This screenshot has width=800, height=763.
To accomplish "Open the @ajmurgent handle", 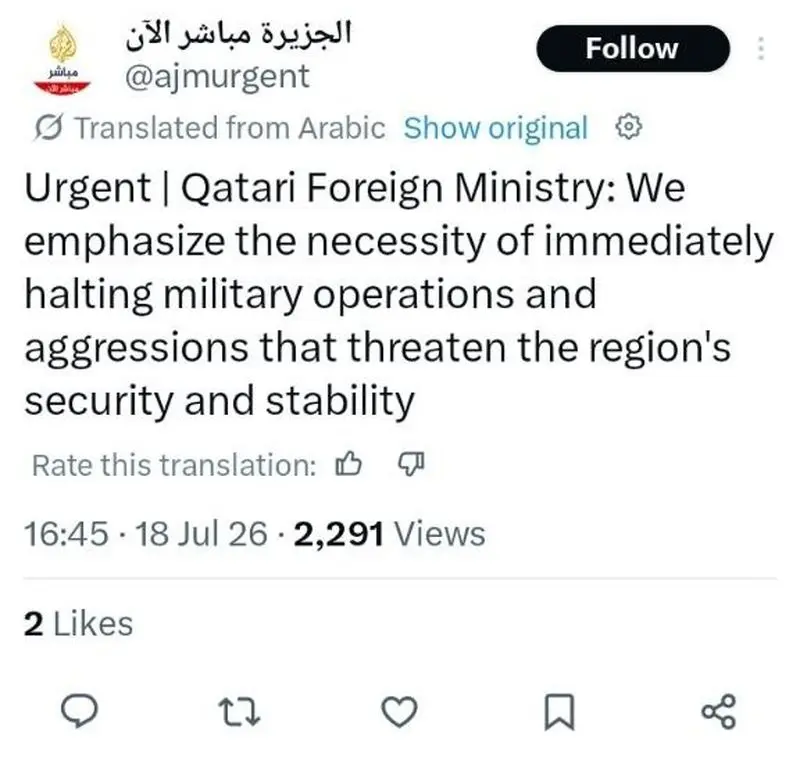I will coord(217,78).
